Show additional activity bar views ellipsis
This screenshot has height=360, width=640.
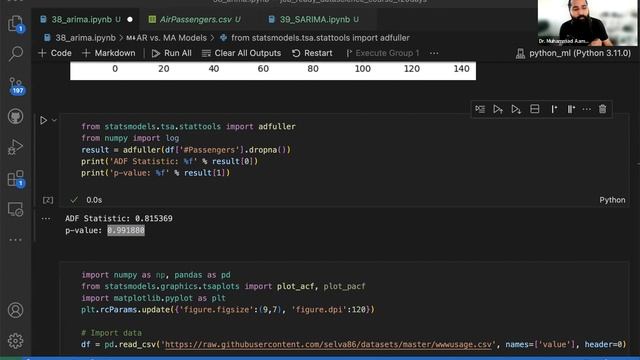pyautogui.click(x=16, y=240)
